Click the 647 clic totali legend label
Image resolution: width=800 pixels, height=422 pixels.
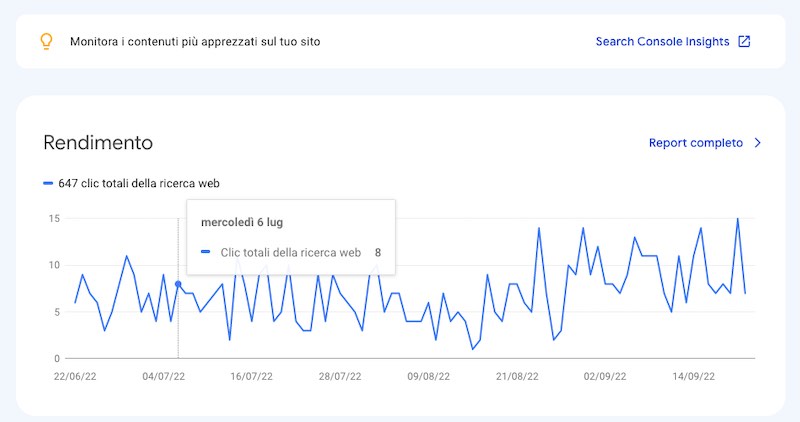click(x=138, y=183)
